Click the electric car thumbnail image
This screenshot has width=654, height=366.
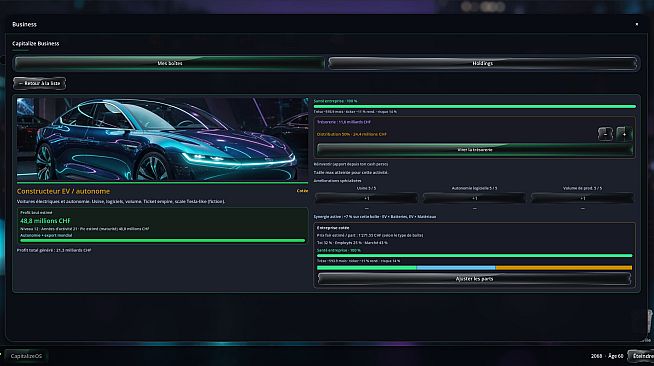[x=162, y=139]
